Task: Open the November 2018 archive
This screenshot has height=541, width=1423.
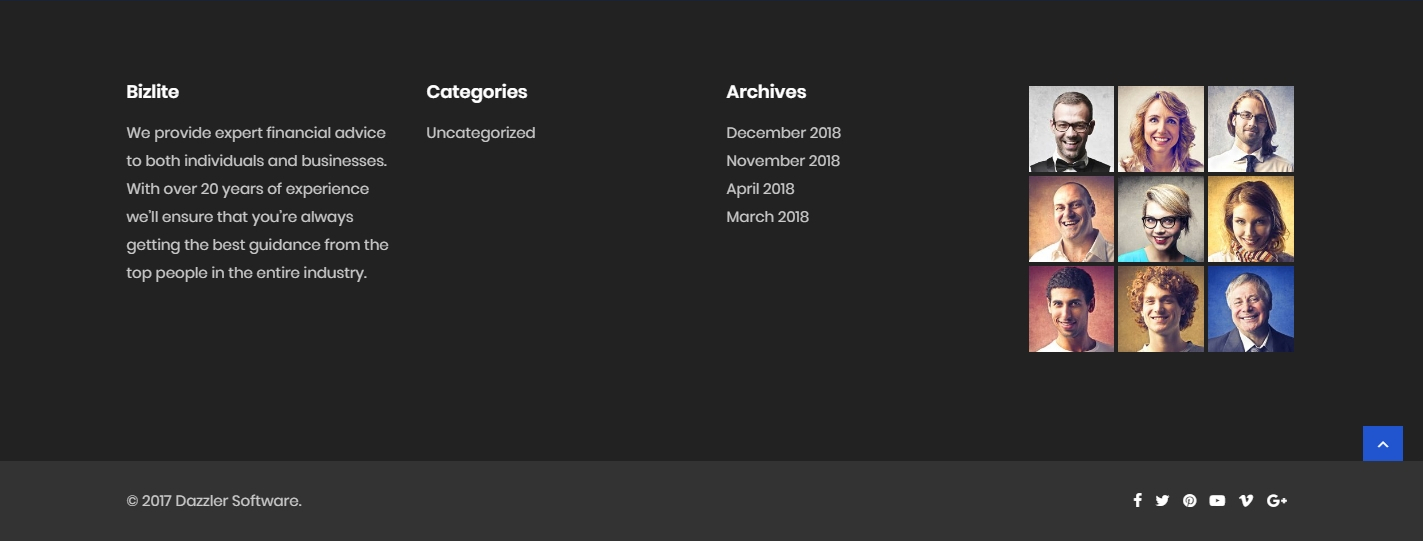Action: coord(783,161)
